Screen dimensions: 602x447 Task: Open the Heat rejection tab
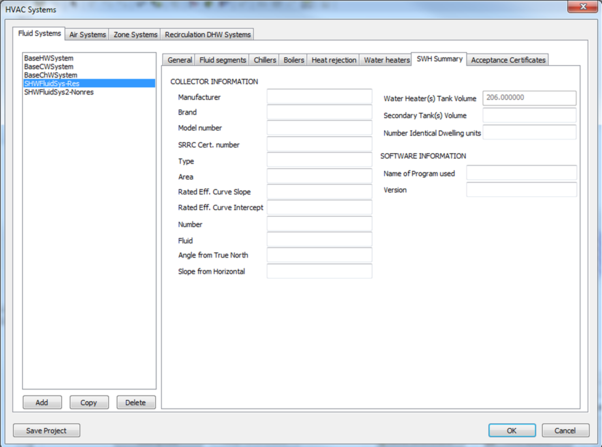pyautogui.click(x=333, y=60)
